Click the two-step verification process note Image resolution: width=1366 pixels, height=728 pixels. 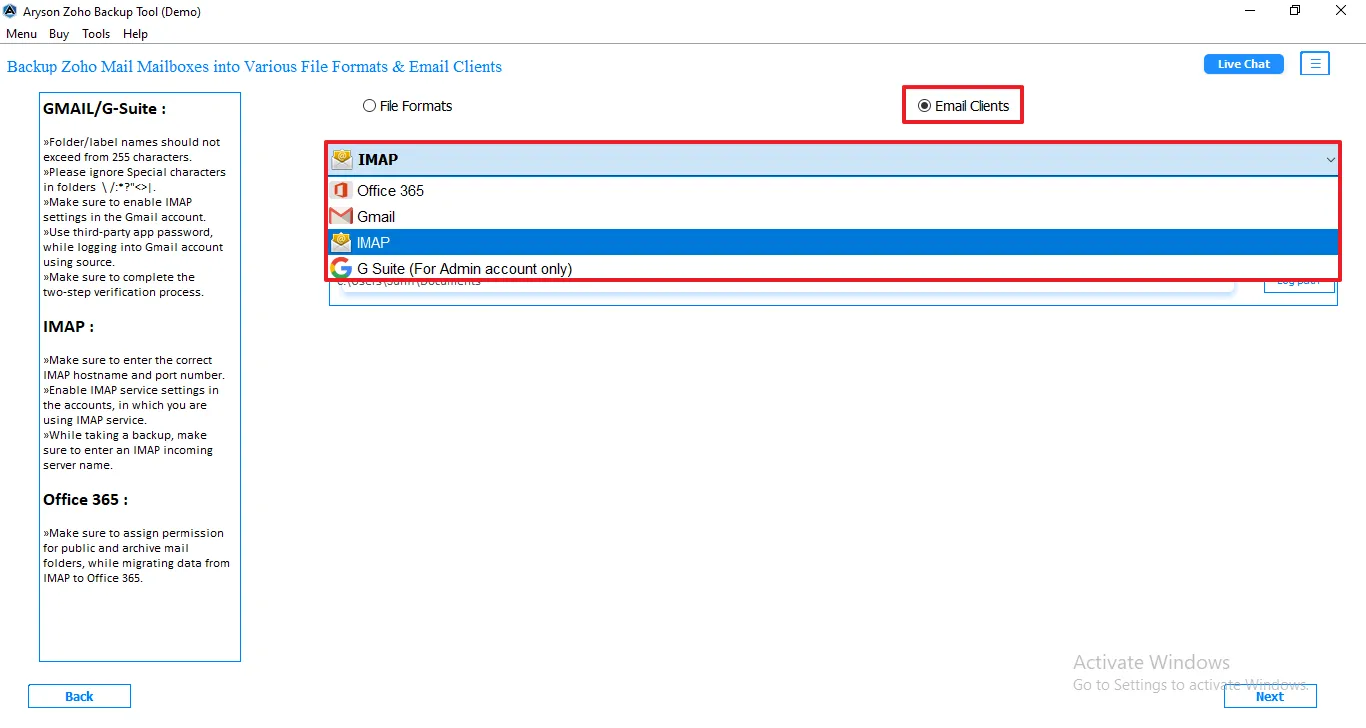(123, 285)
